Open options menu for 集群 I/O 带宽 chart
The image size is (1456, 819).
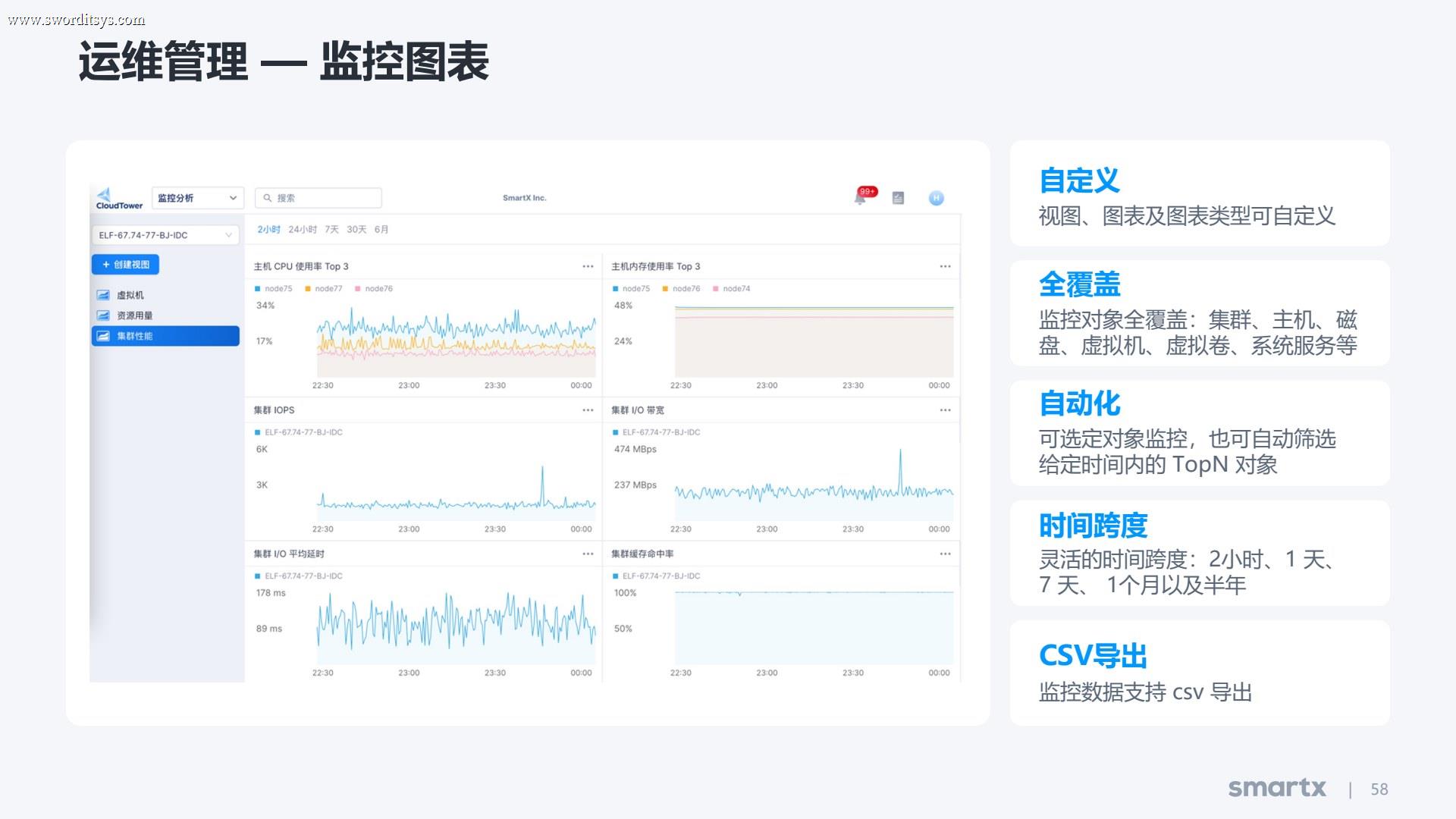(945, 410)
